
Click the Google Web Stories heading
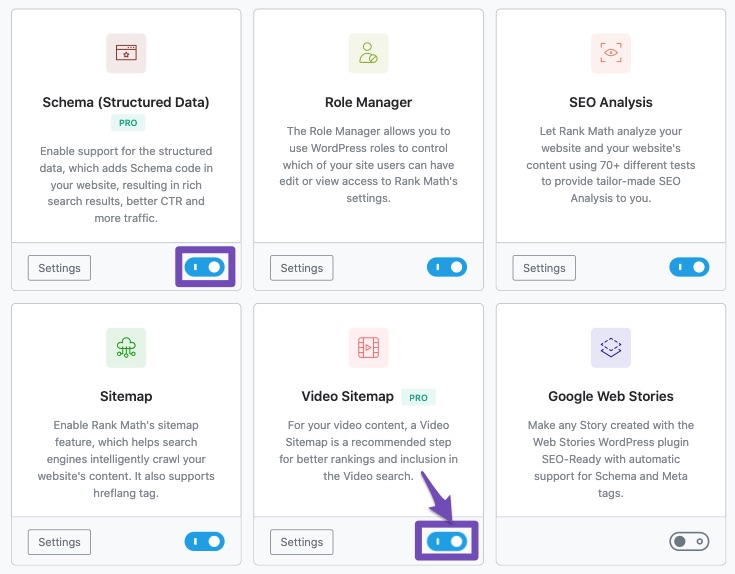pos(611,396)
